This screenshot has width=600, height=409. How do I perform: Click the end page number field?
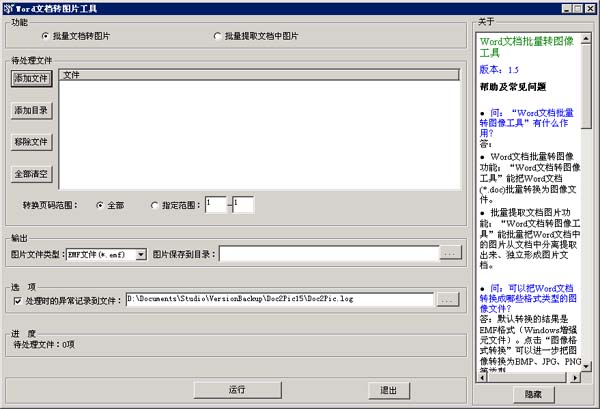(243, 204)
